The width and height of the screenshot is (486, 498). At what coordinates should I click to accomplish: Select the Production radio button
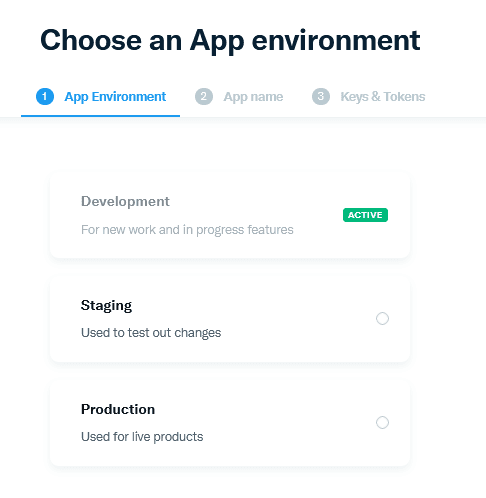coord(382,422)
